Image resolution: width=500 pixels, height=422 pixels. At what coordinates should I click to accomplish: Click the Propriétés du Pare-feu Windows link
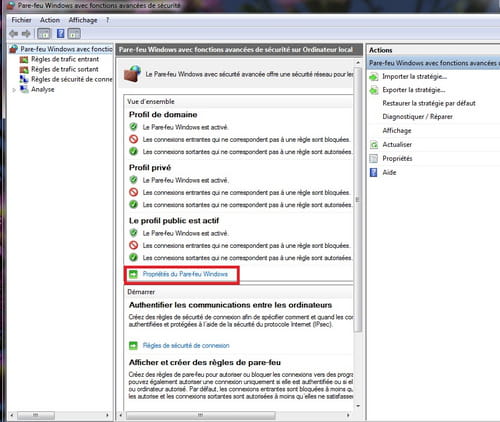[185, 274]
